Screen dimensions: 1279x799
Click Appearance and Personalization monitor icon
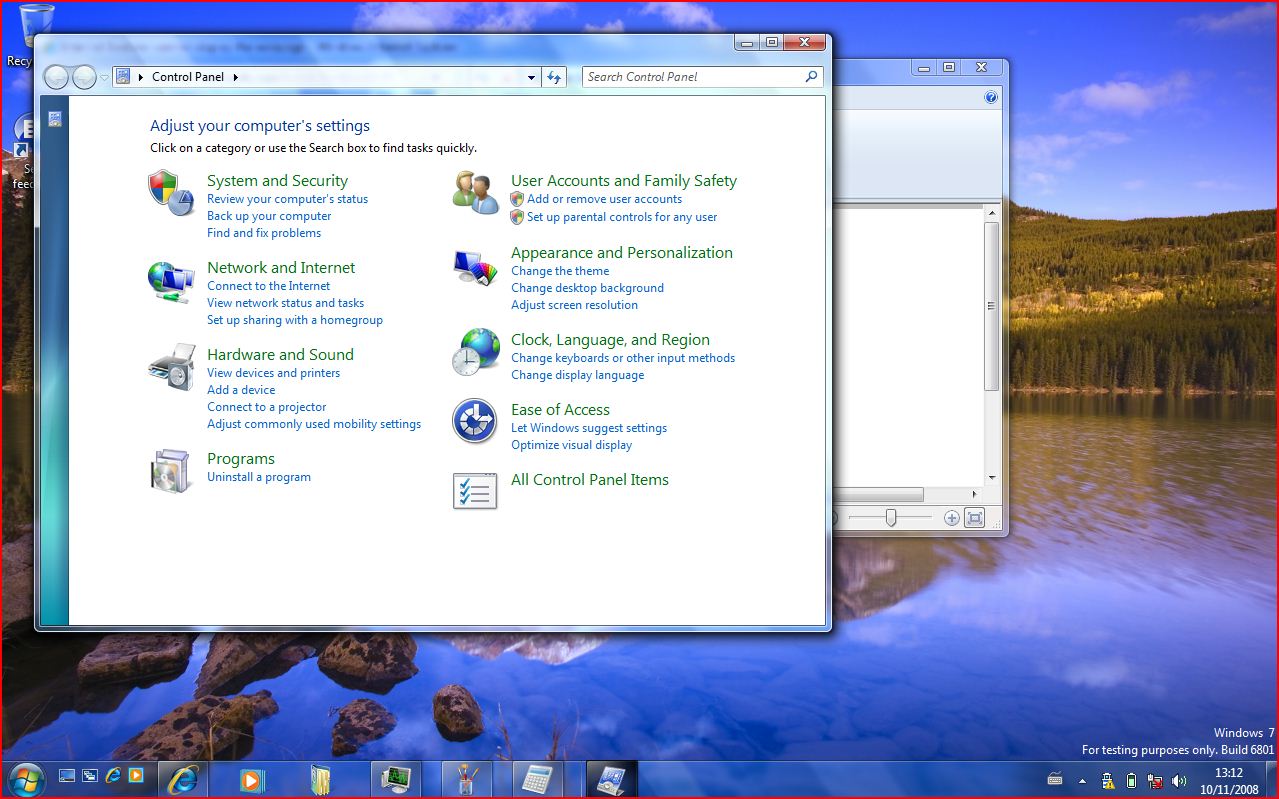tap(475, 268)
